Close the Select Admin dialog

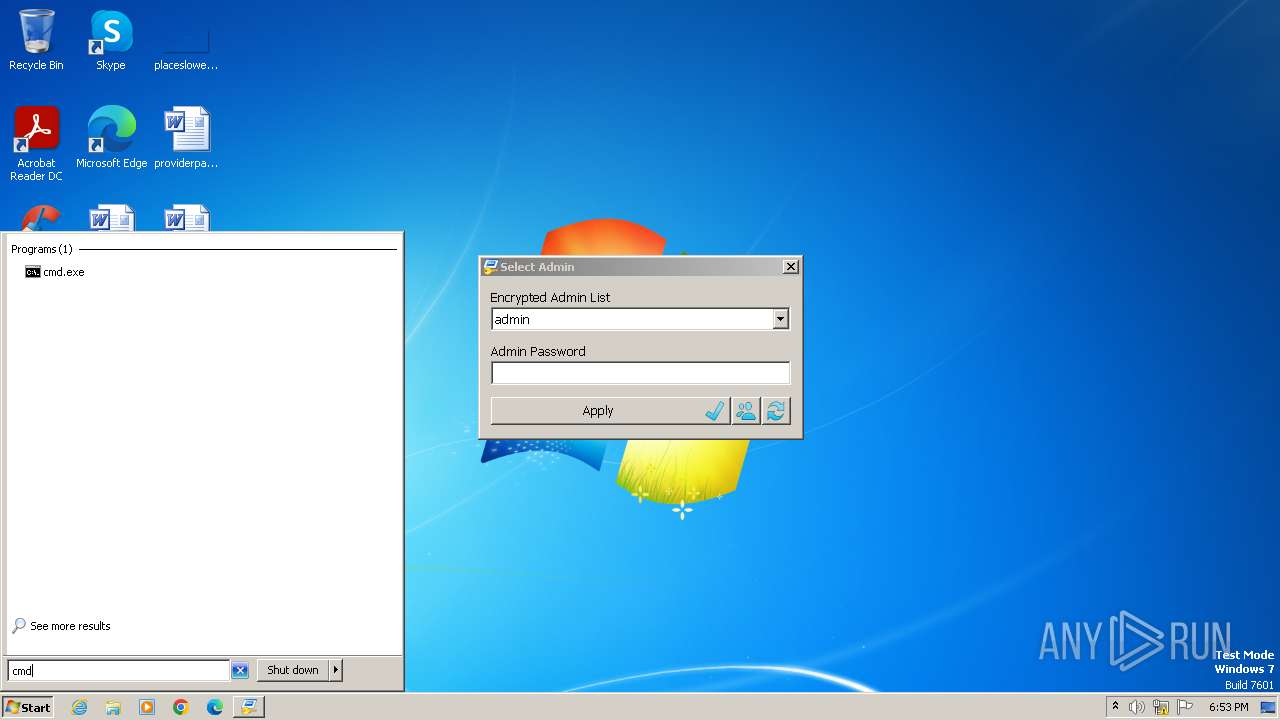pos(790,267)
